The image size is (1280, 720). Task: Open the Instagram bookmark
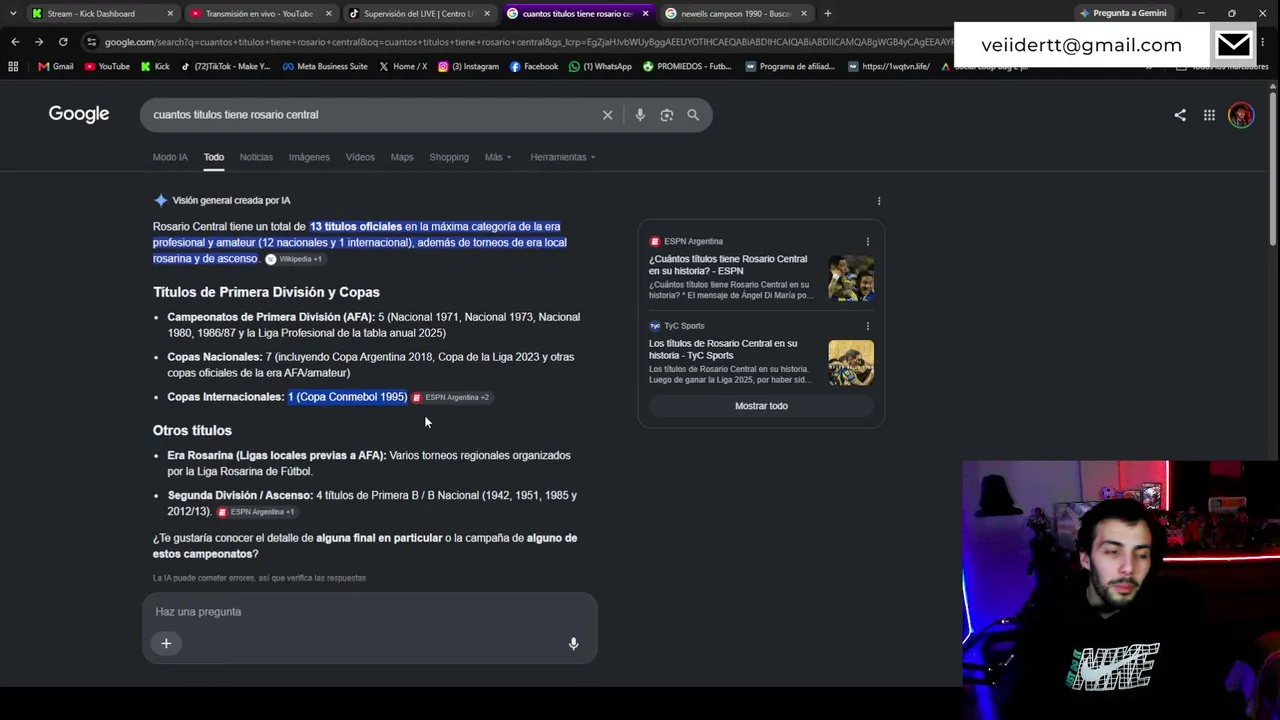click(468, 67)
